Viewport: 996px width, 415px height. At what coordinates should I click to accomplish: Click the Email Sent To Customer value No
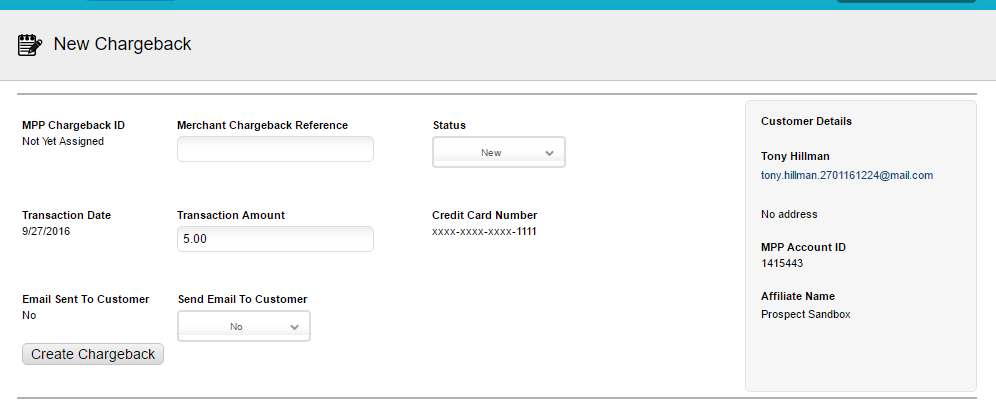(29, 315)
